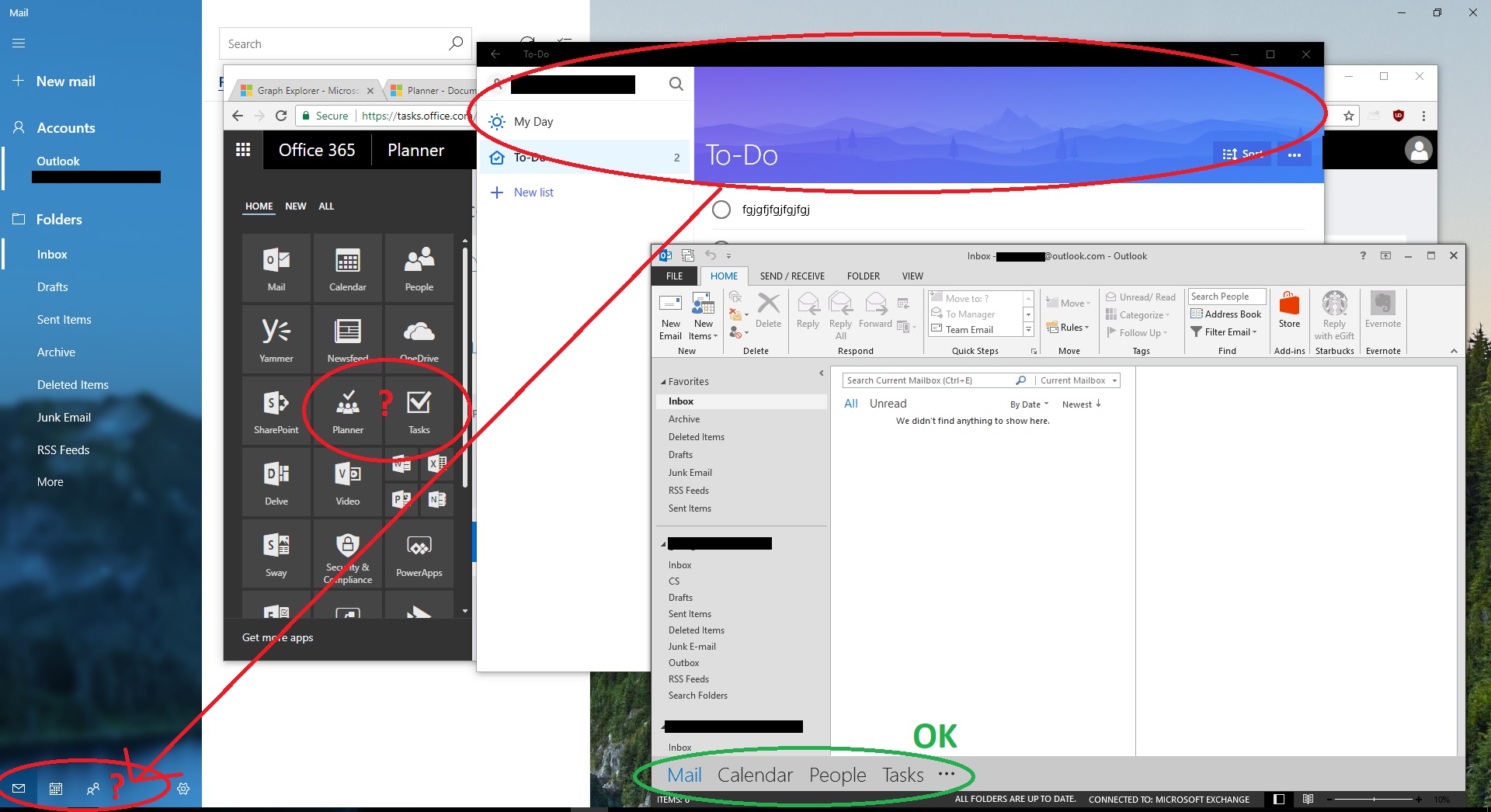Open People in Outlook navigation bar
The width and height of the screenshot is (1491, 812).
click(837, 775)
